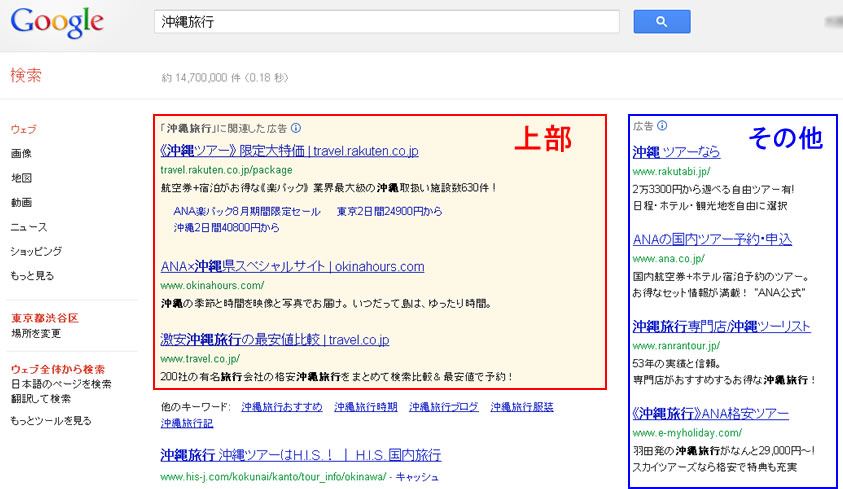Screen dimensions: 843x489
Task: Click related keyword 沖縄旅行時期
Action: tap(366, 407)
